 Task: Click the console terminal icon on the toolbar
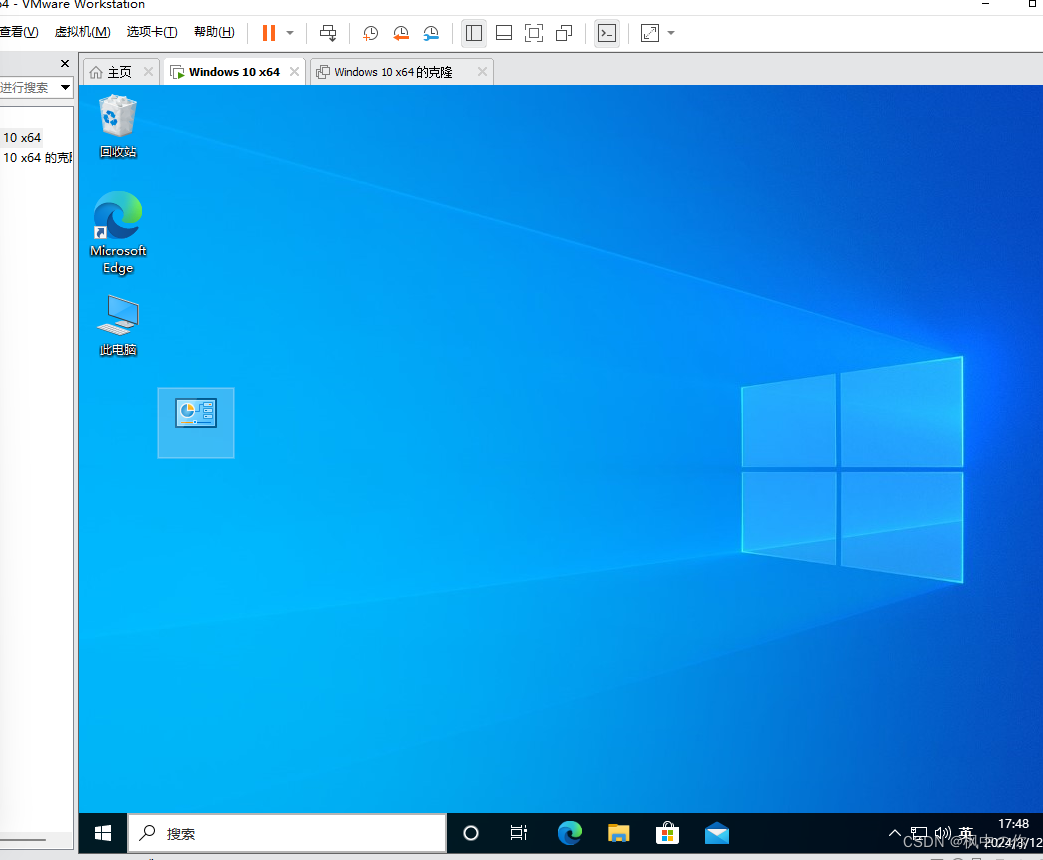tap(607, 32)
